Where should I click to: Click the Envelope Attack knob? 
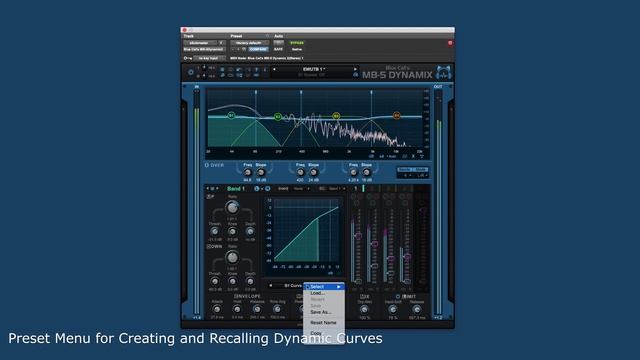(x=217, y=309)
